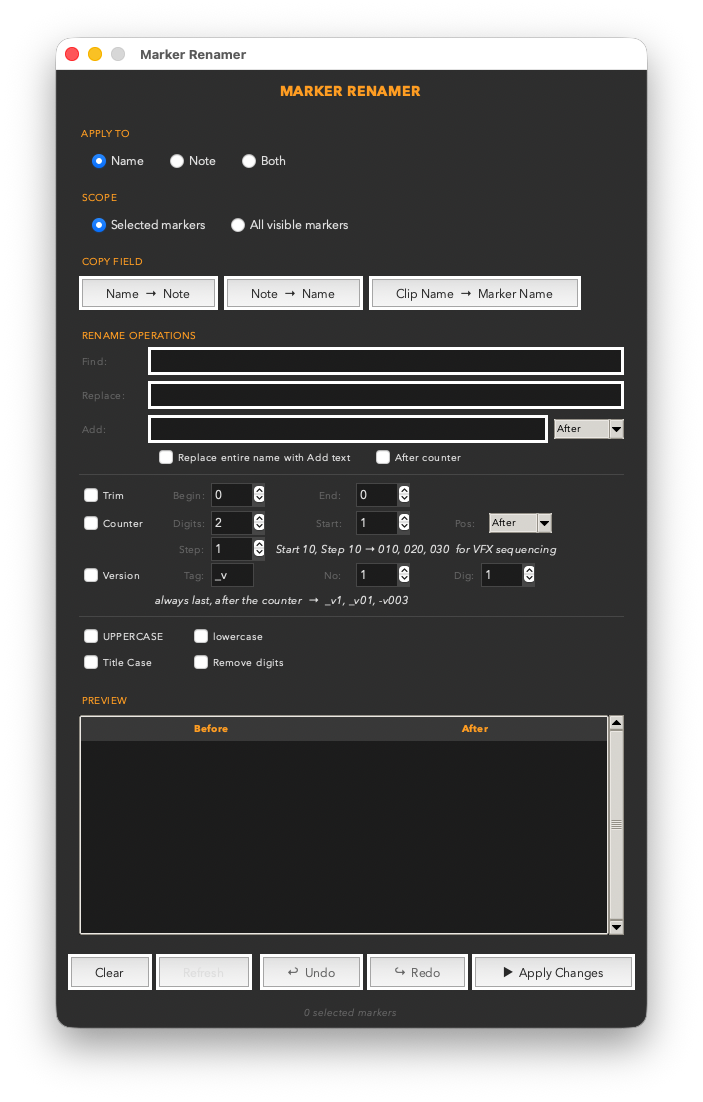
Task: Click Apply Changes play button
Action: [x=554, y=973]
